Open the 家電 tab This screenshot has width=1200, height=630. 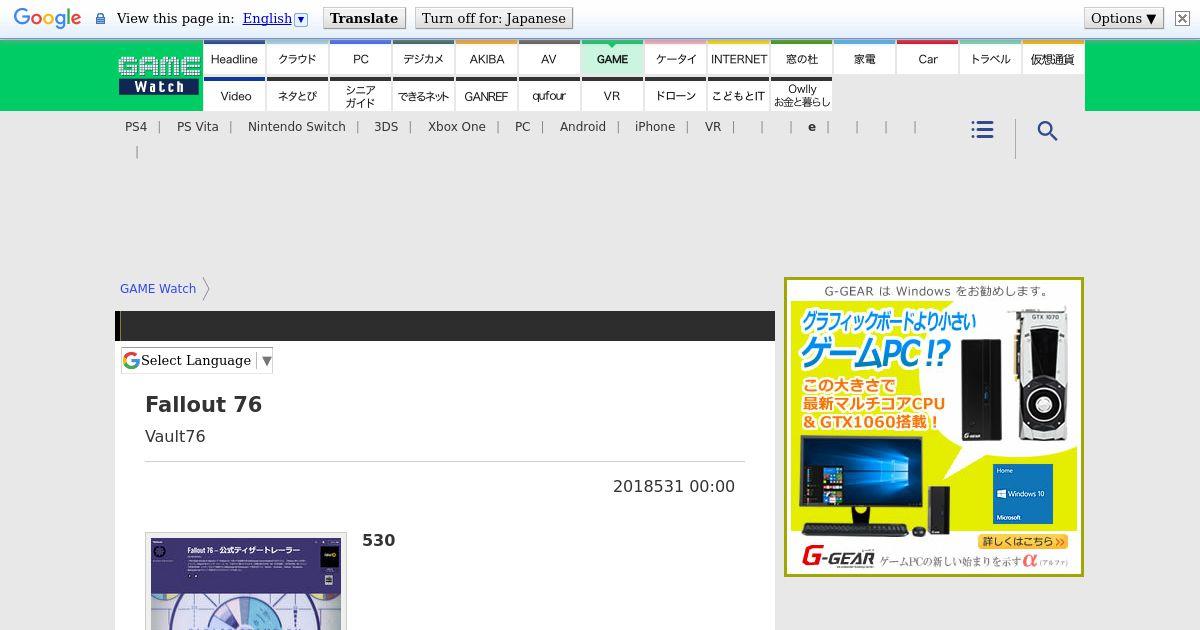point(864,58)
